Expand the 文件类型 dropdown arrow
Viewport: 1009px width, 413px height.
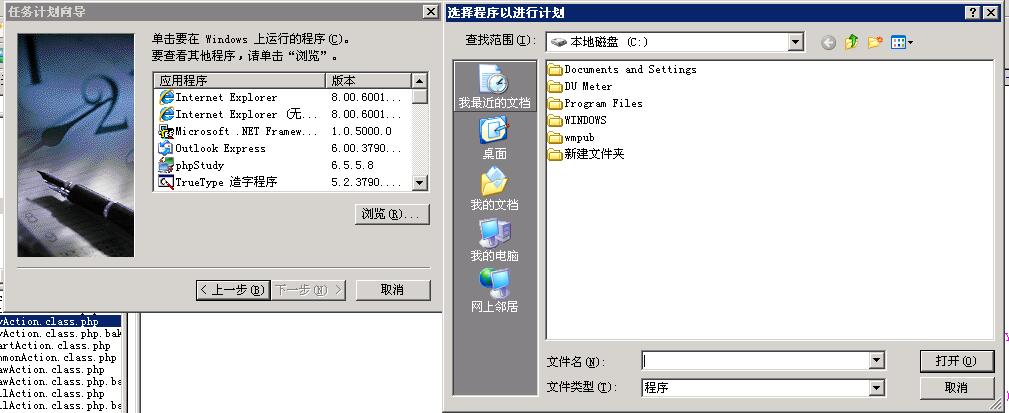876,387
